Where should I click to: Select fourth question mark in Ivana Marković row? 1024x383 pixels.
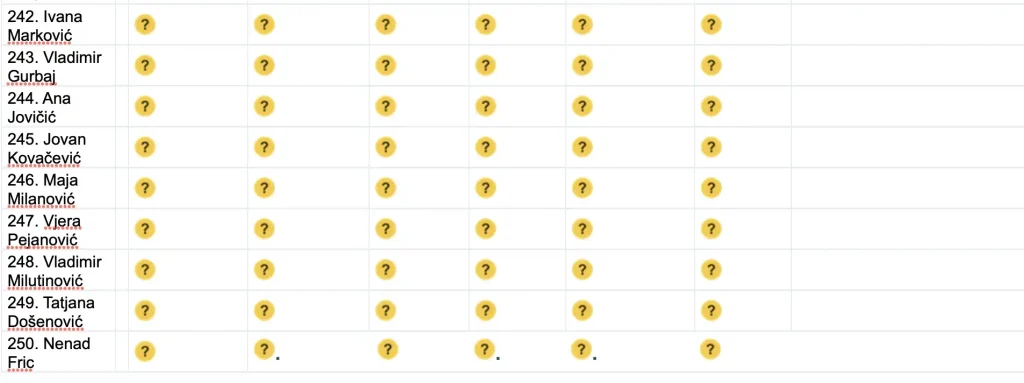pos(485,25)
